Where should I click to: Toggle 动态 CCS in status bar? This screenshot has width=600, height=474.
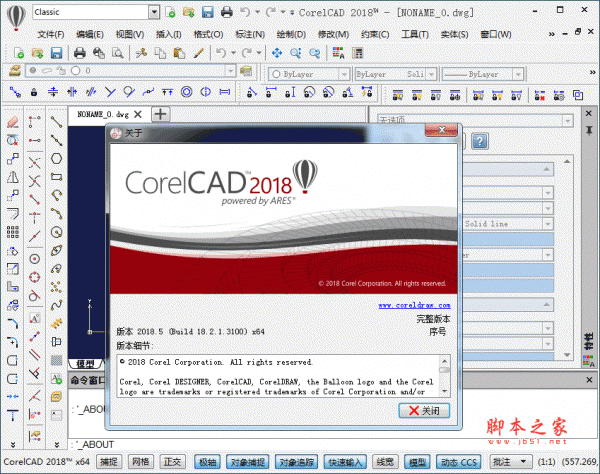[x=459, y=462]
